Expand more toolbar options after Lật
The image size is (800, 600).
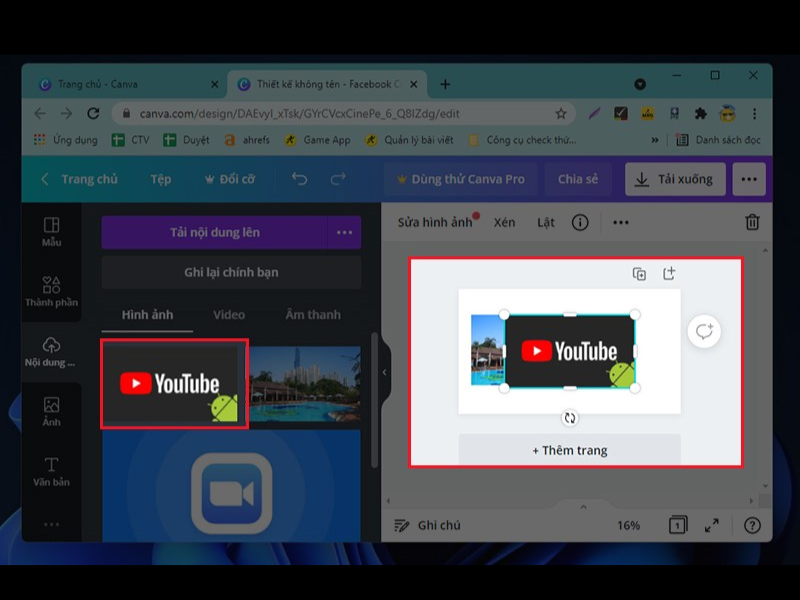point(621,222)
